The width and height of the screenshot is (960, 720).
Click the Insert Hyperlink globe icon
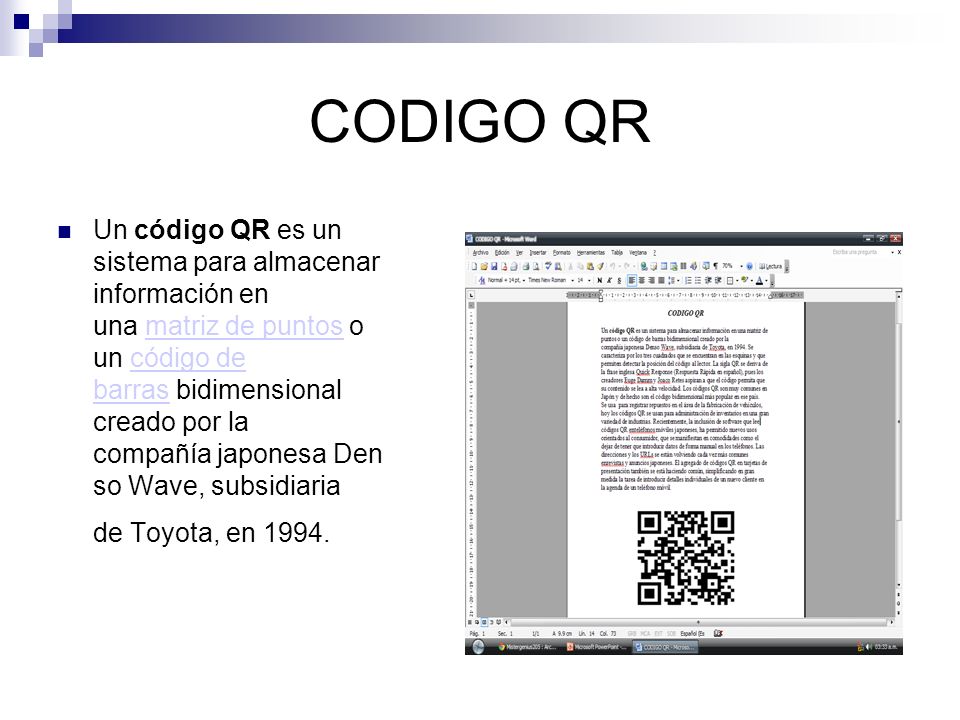[644, 266]
